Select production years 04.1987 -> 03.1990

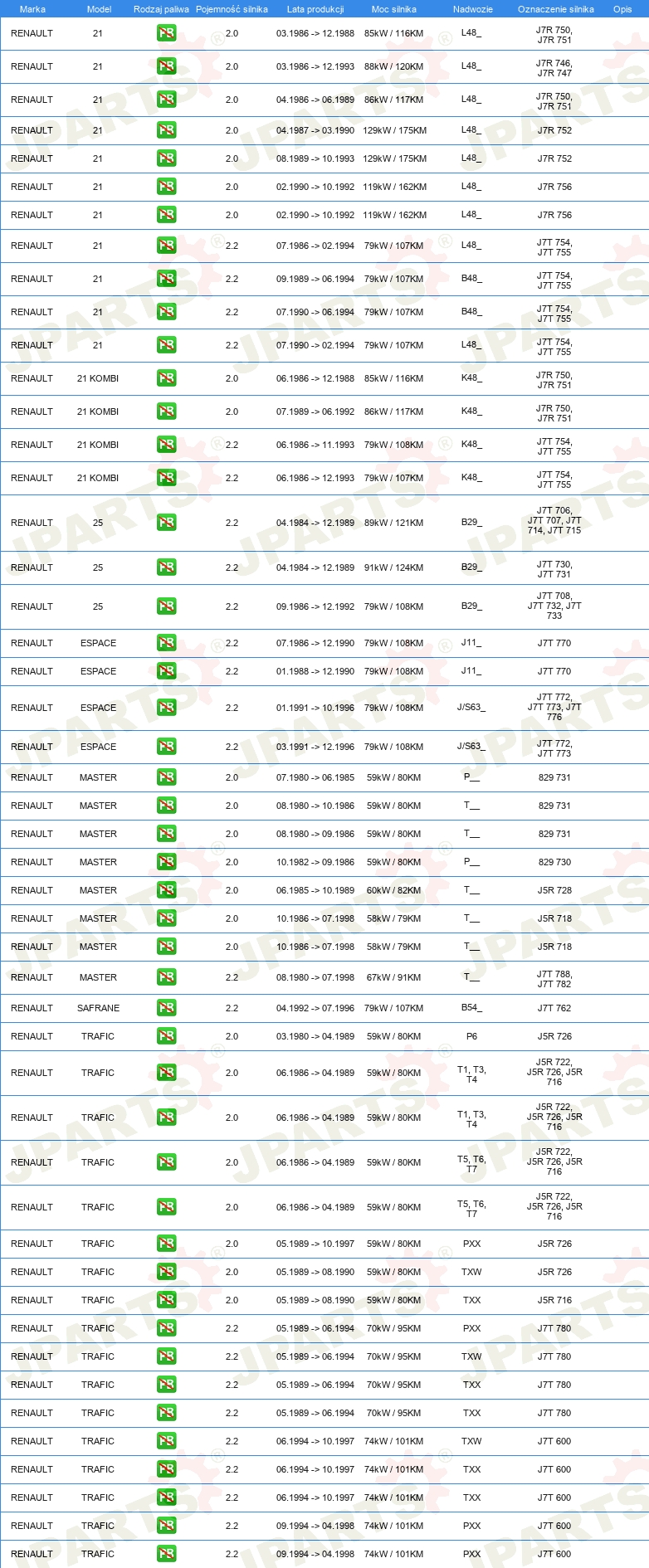315,130
